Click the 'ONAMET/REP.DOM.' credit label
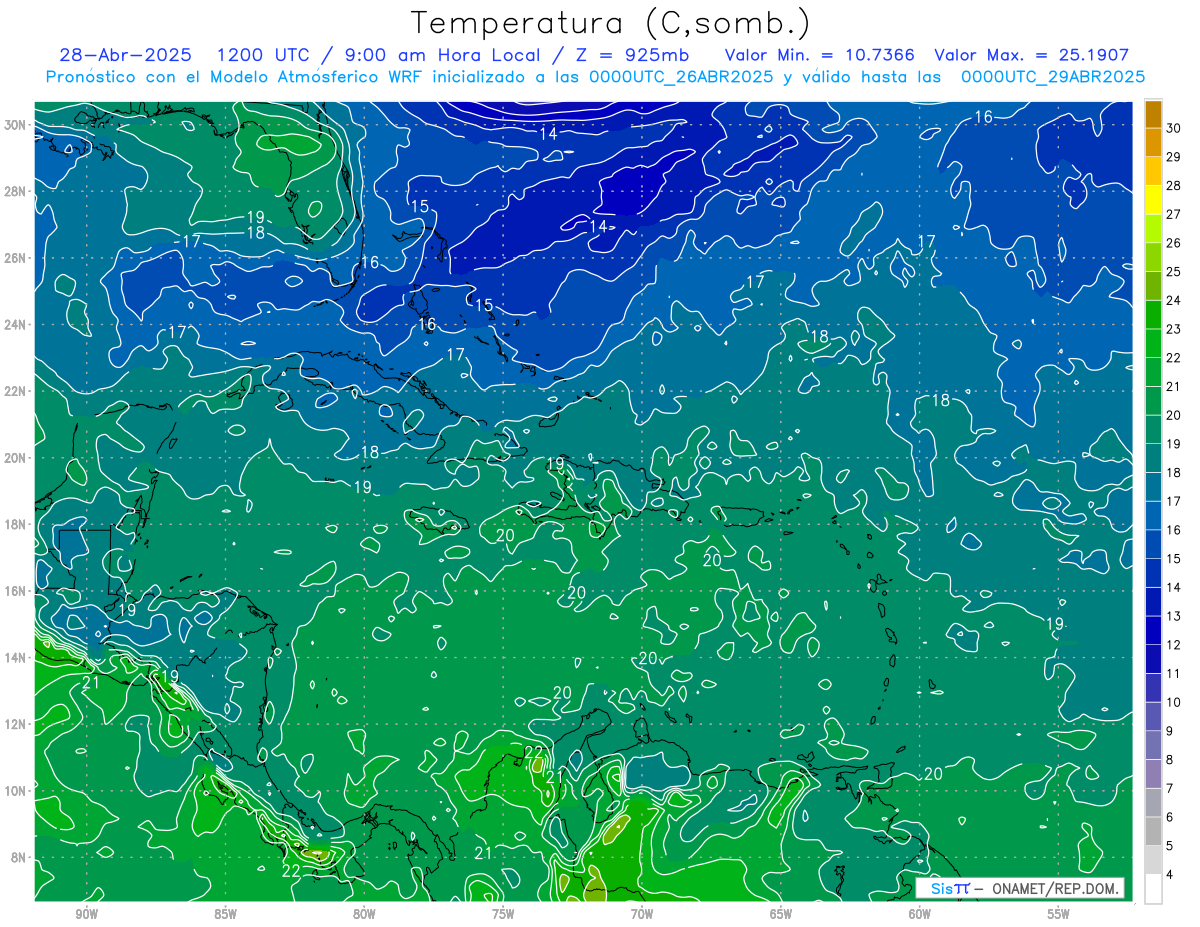1200x927 pixels. (1055, 888)
